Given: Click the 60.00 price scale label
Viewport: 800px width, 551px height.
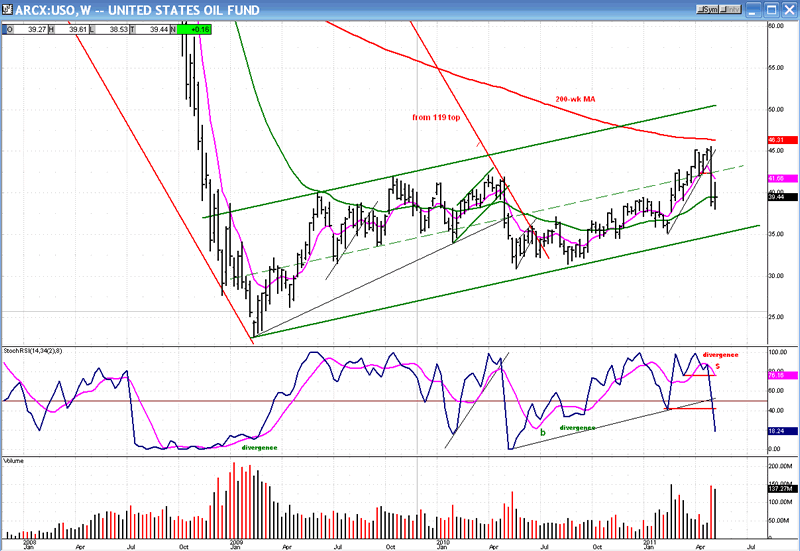Looking at the screenshot, I should pyautogui.click(x=776, y=26).
